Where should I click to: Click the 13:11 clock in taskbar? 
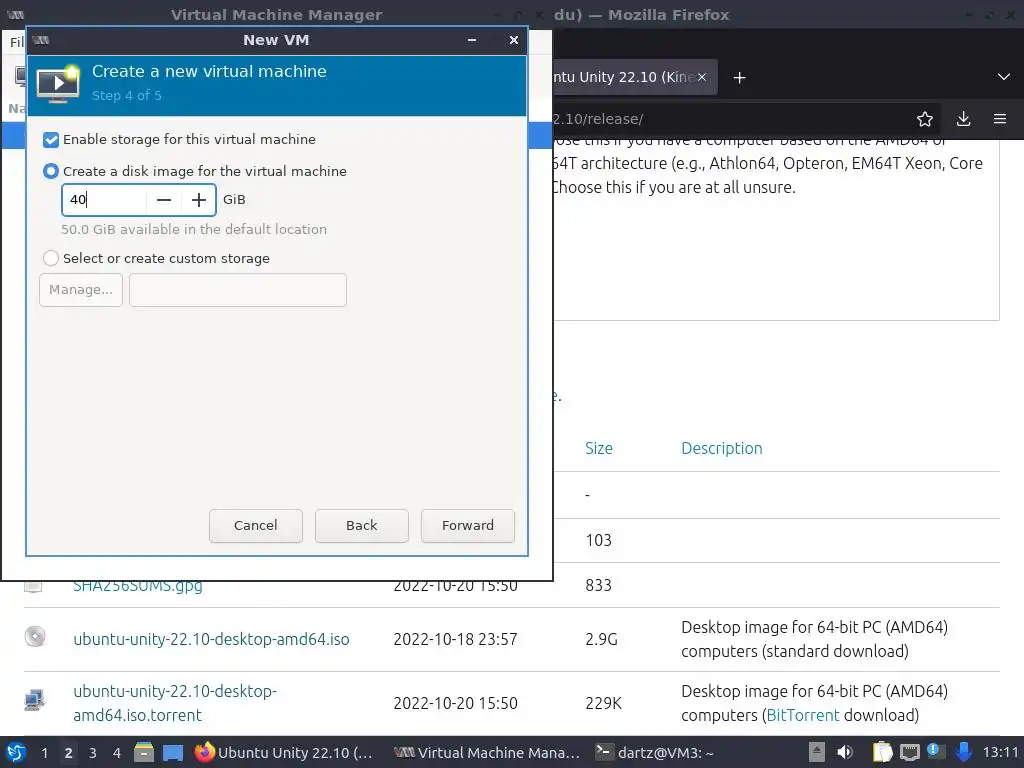tap(1000, 752)
